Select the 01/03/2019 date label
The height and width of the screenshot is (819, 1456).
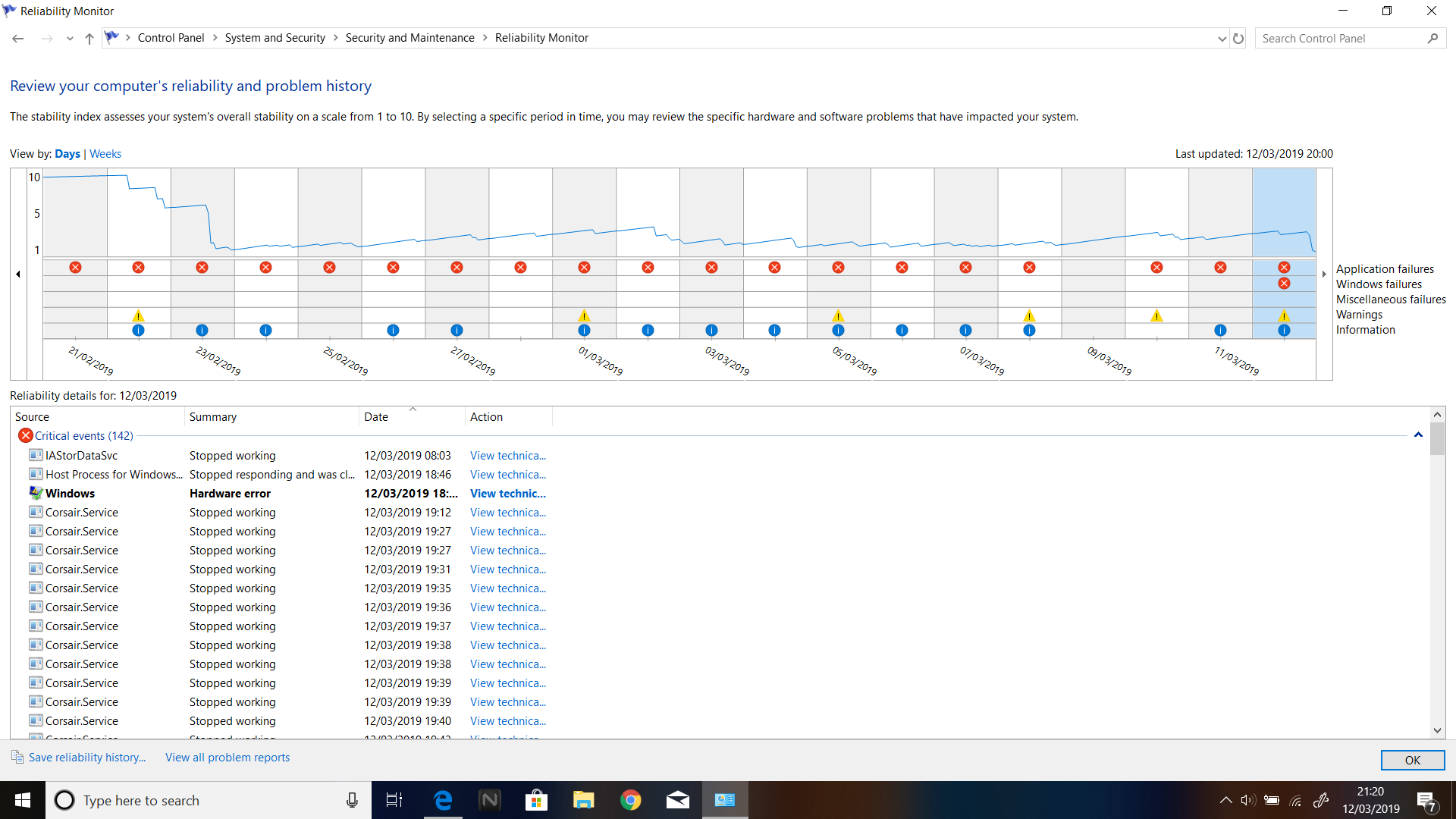point(601,361)
